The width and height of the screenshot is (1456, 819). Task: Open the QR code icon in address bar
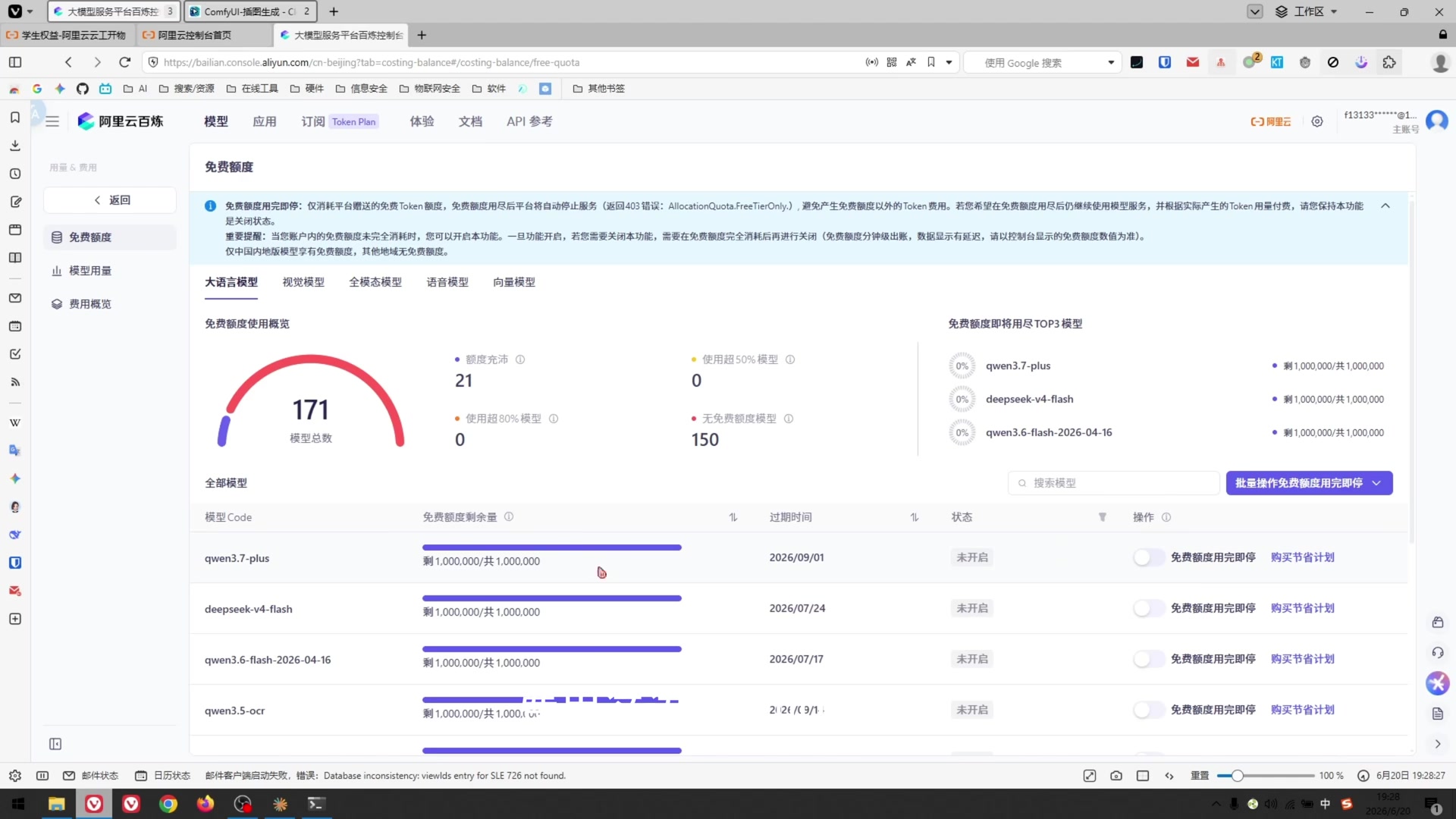[892, 62]
